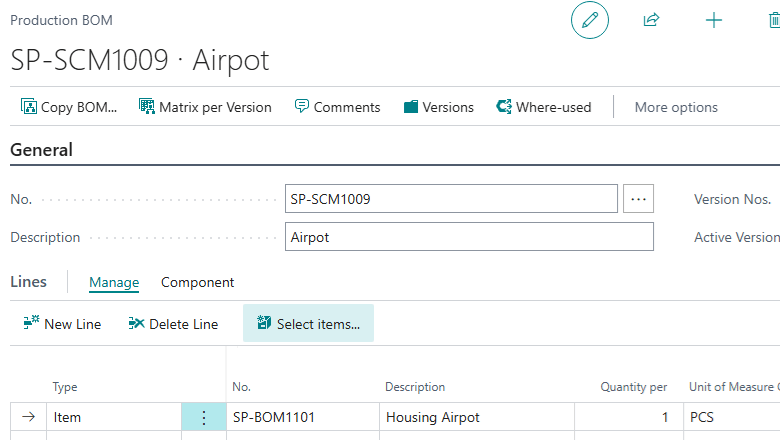Viewport: 780px width, 440px height.
Task: Click the No. field ellipsis button
Action: 638,199
